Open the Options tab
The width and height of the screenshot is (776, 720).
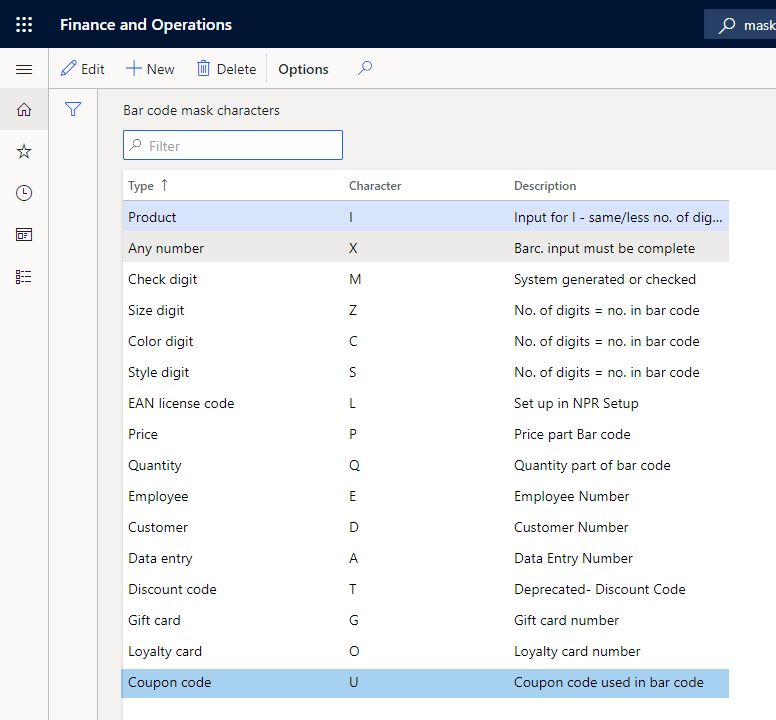pos(303,69)
